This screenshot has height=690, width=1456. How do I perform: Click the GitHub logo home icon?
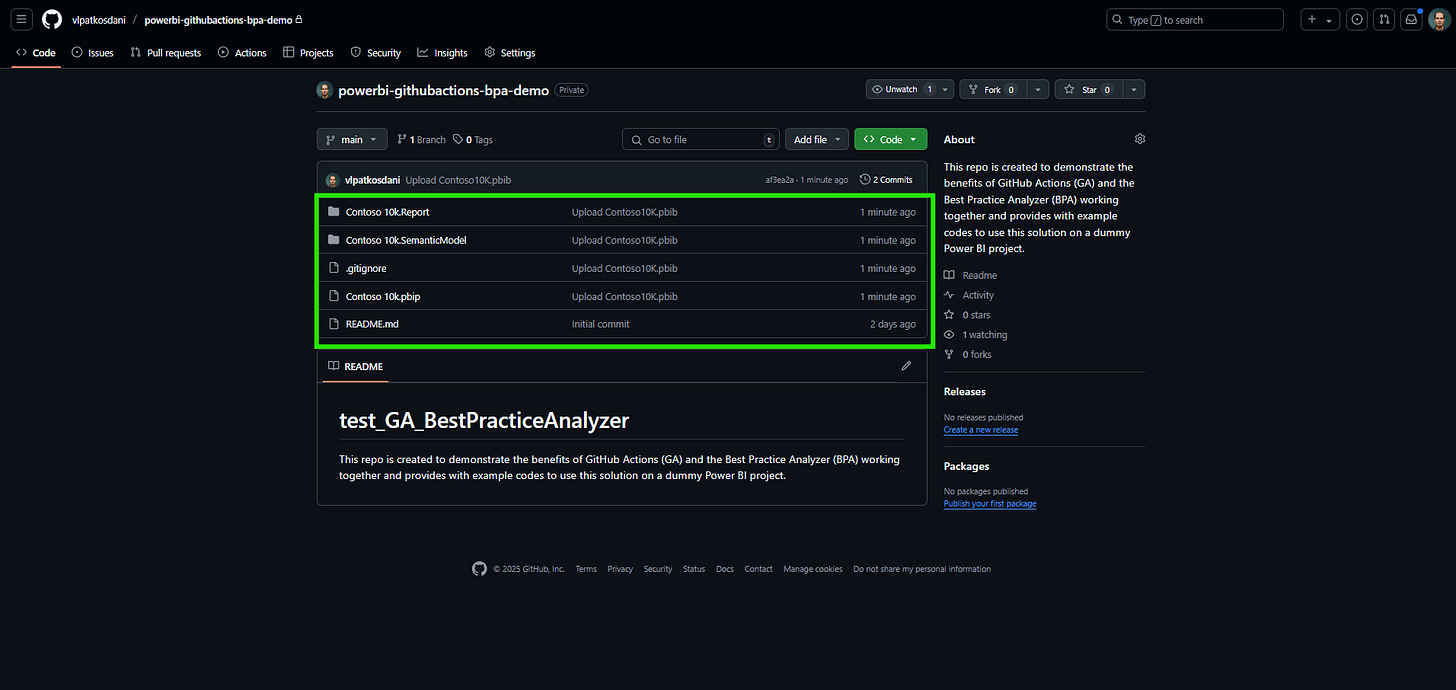coord(52,19)
